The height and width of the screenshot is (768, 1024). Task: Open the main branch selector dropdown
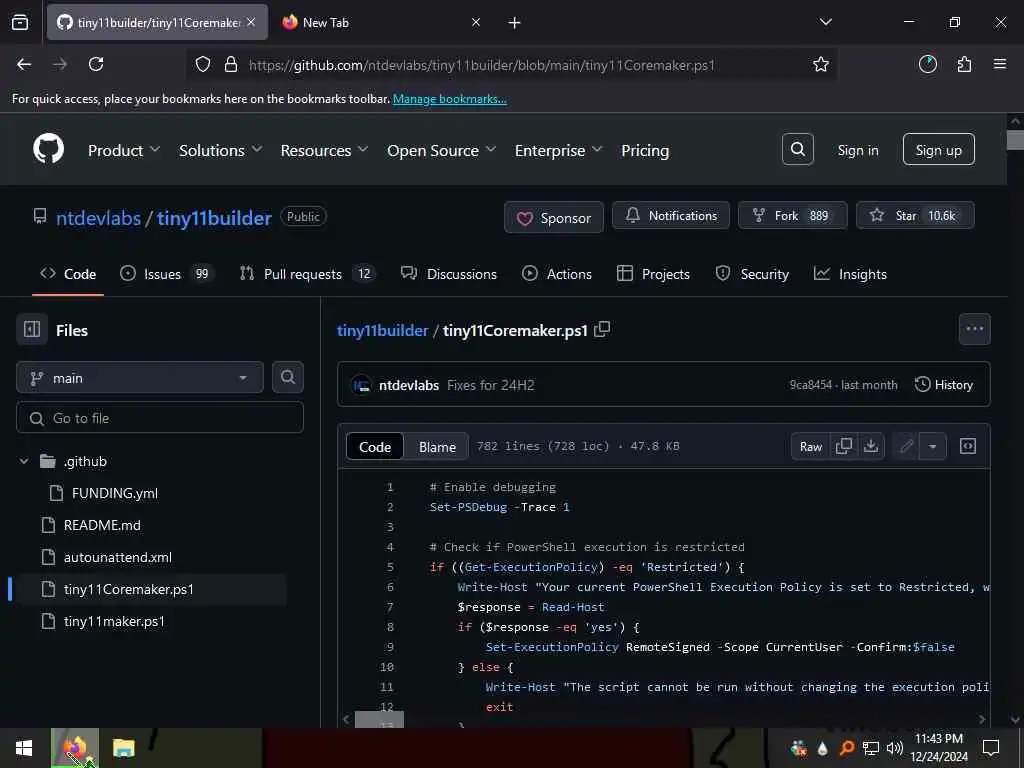click(140, 377)
